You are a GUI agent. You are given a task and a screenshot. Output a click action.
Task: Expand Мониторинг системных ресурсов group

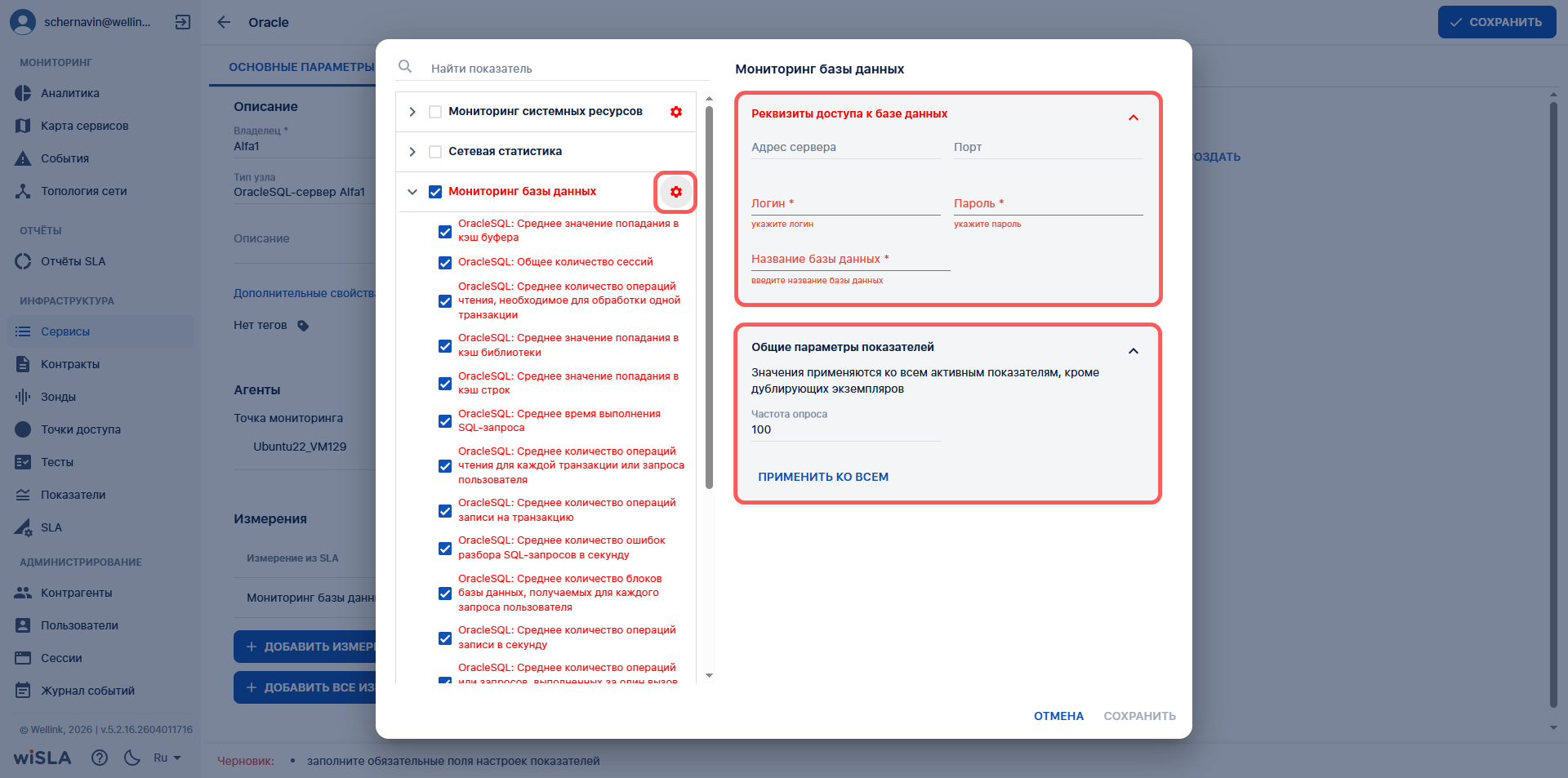pyautogui.click(x=412, y=112)
